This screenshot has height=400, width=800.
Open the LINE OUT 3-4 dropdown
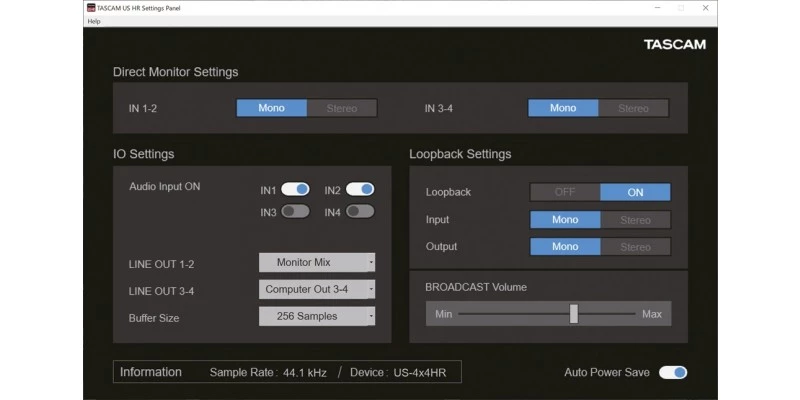317,289
